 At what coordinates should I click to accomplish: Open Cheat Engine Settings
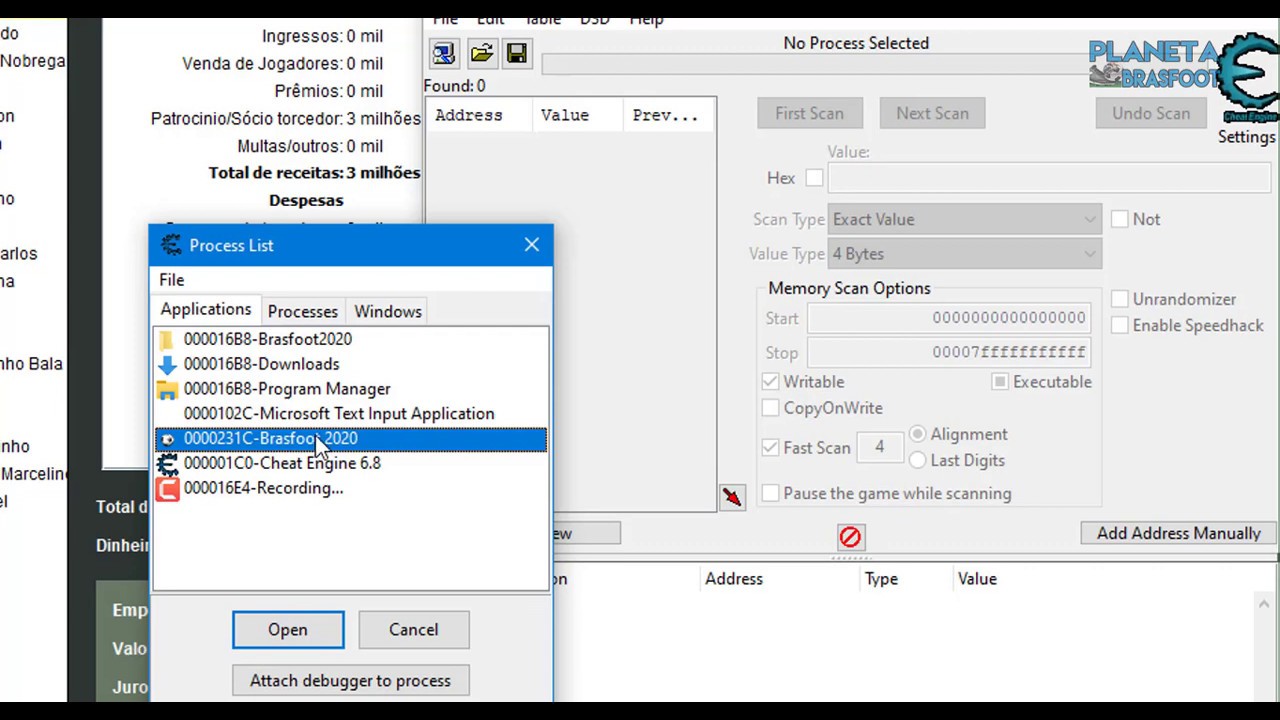pos(1247,137)
